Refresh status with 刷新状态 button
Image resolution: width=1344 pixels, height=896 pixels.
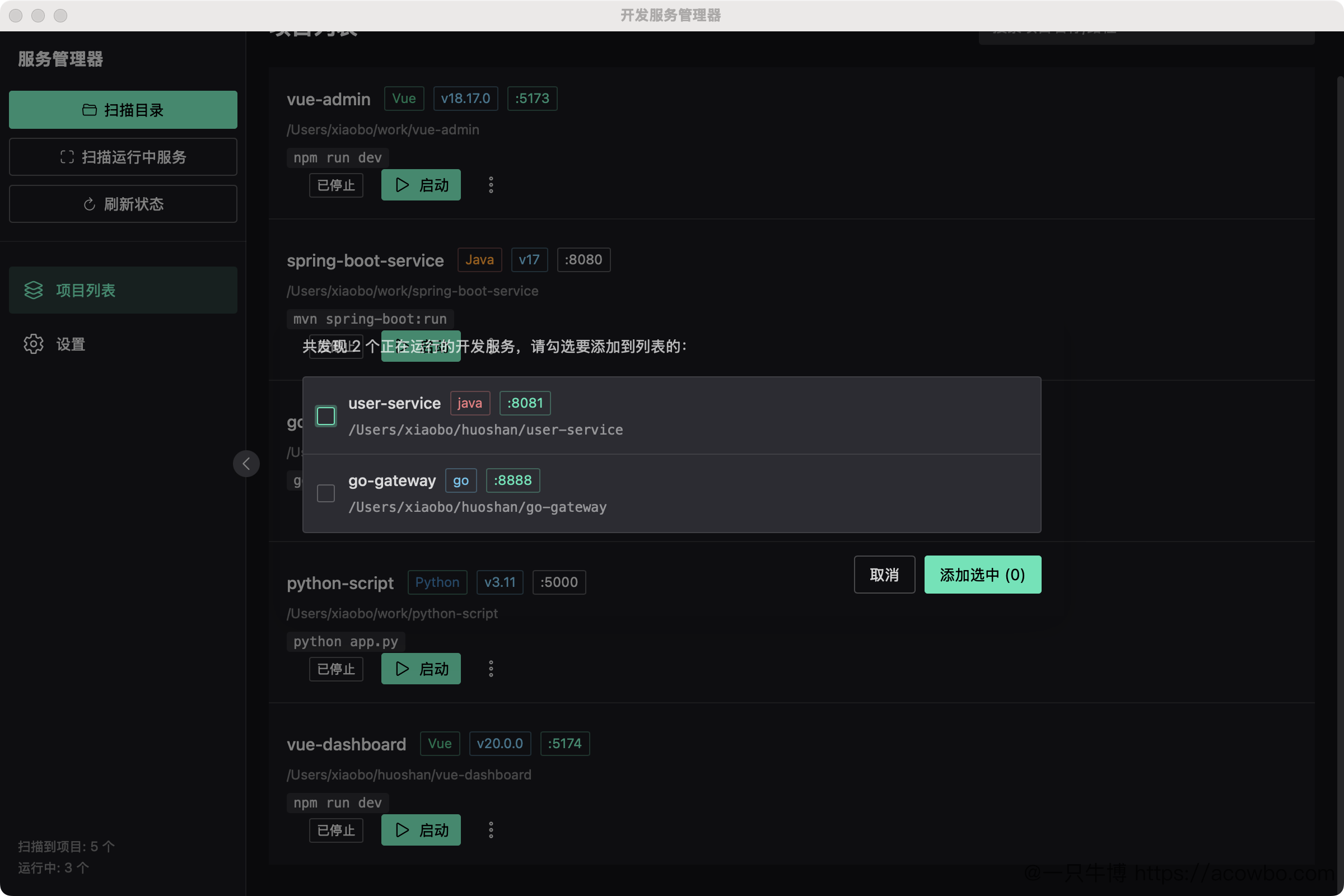coord(123,204)
